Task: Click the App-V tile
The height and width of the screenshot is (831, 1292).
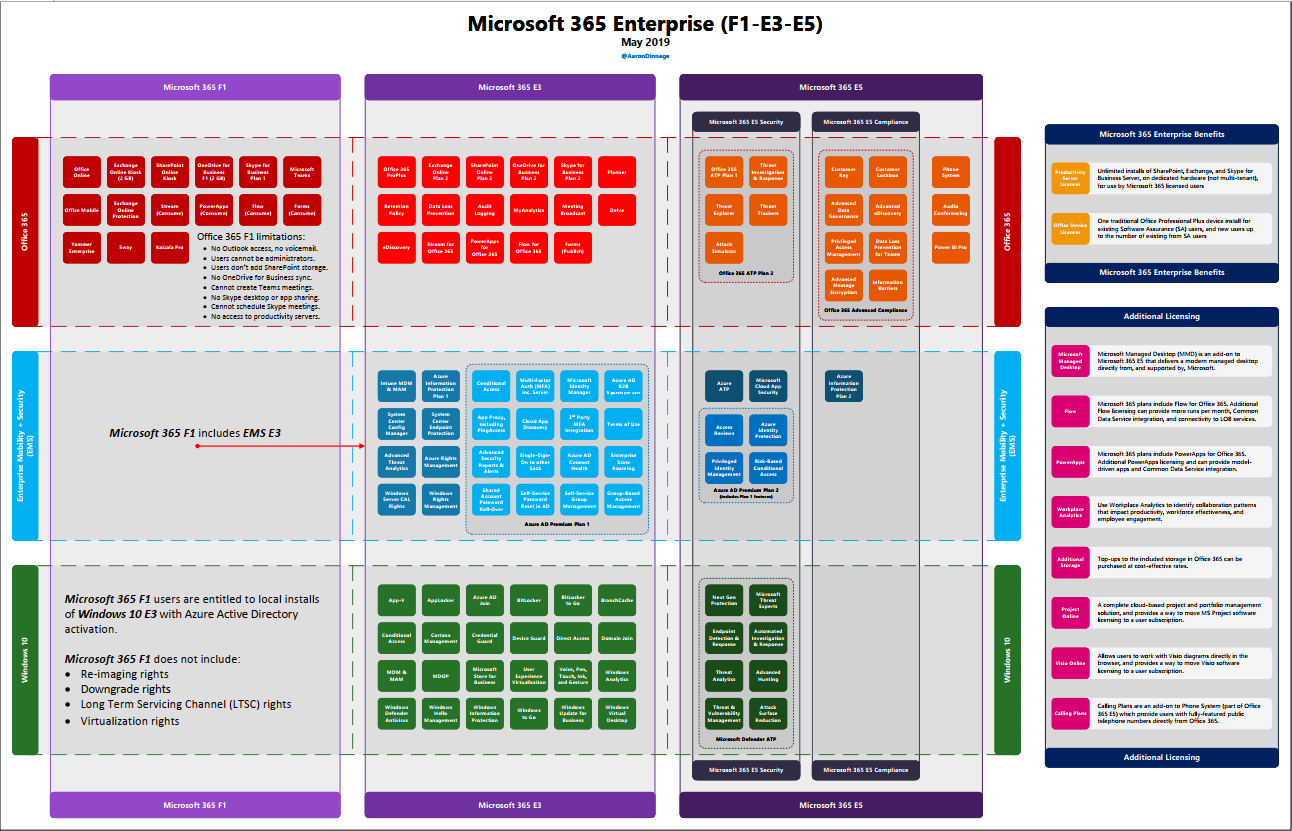Action: 397,600
